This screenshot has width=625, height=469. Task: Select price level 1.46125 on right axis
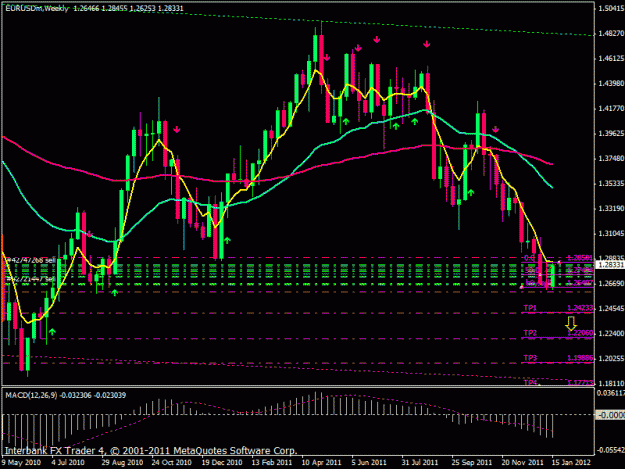611,59
